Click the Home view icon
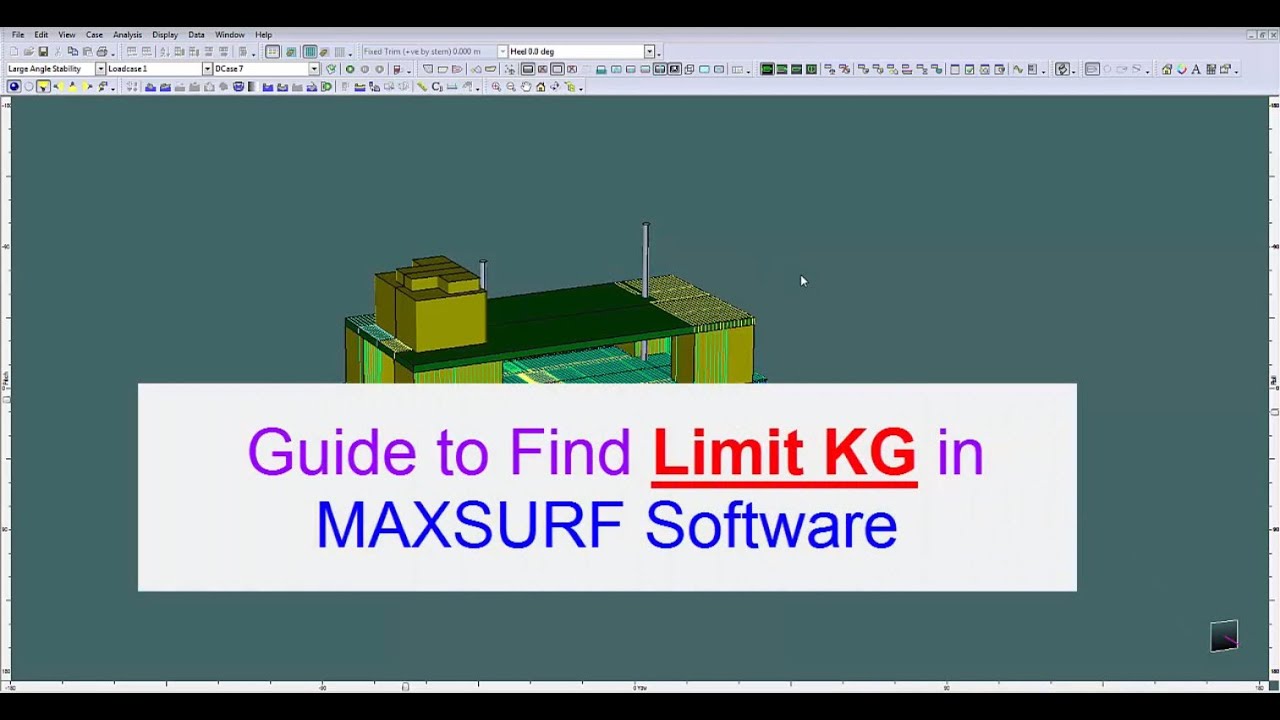Image resolution: width=1280 pixels, height=720 pixels. pyautogui.click(x=540, y=87)
